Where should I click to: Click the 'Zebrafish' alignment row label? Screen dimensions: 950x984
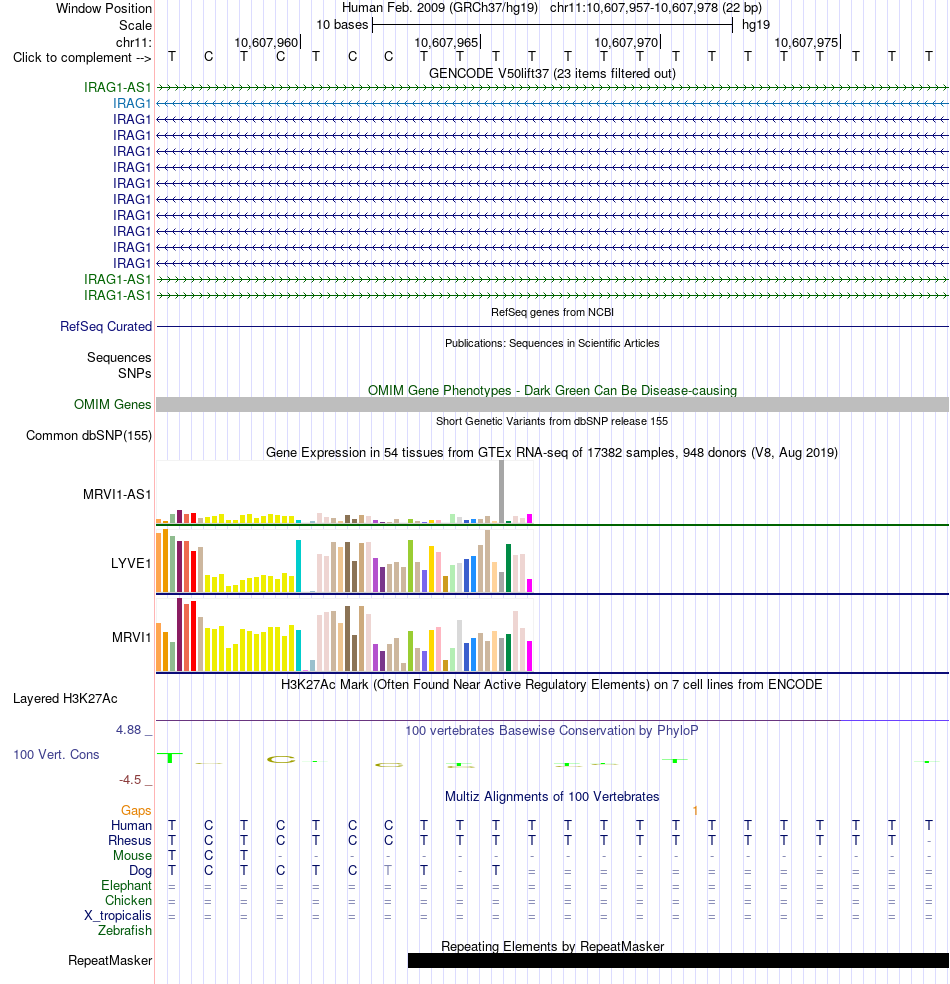click(125, 931)
